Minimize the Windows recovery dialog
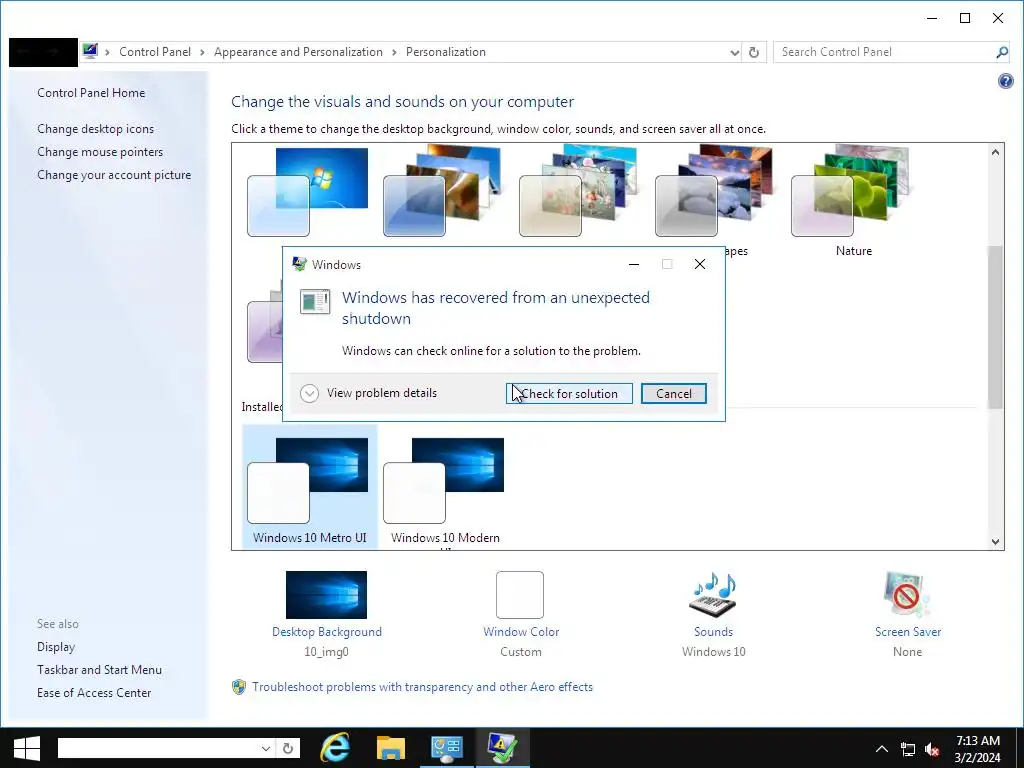This screenshot has height=768, width=1024. [x=633, y=264]
